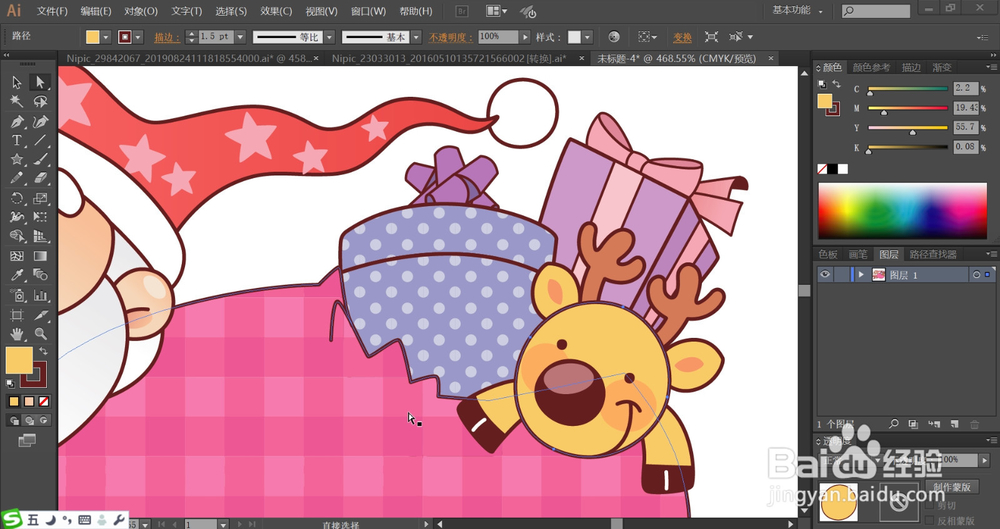This screenshot has width=1000, height=529.
Task: Click 描边 link in control bar
Action: [x=167, y=38]
